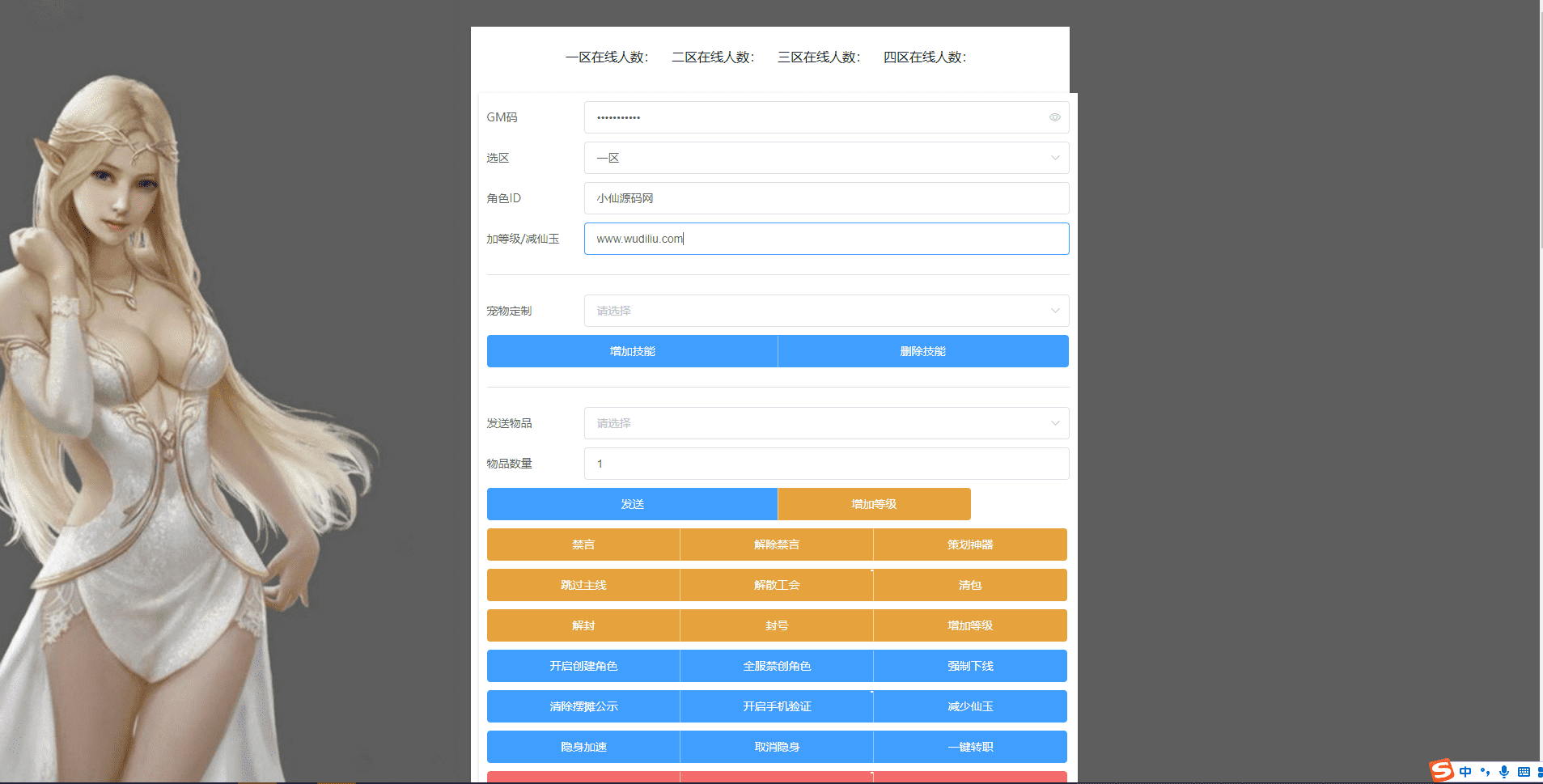
Task: Toggle the IME punctuation mode icon
Action: point(1485,772)
